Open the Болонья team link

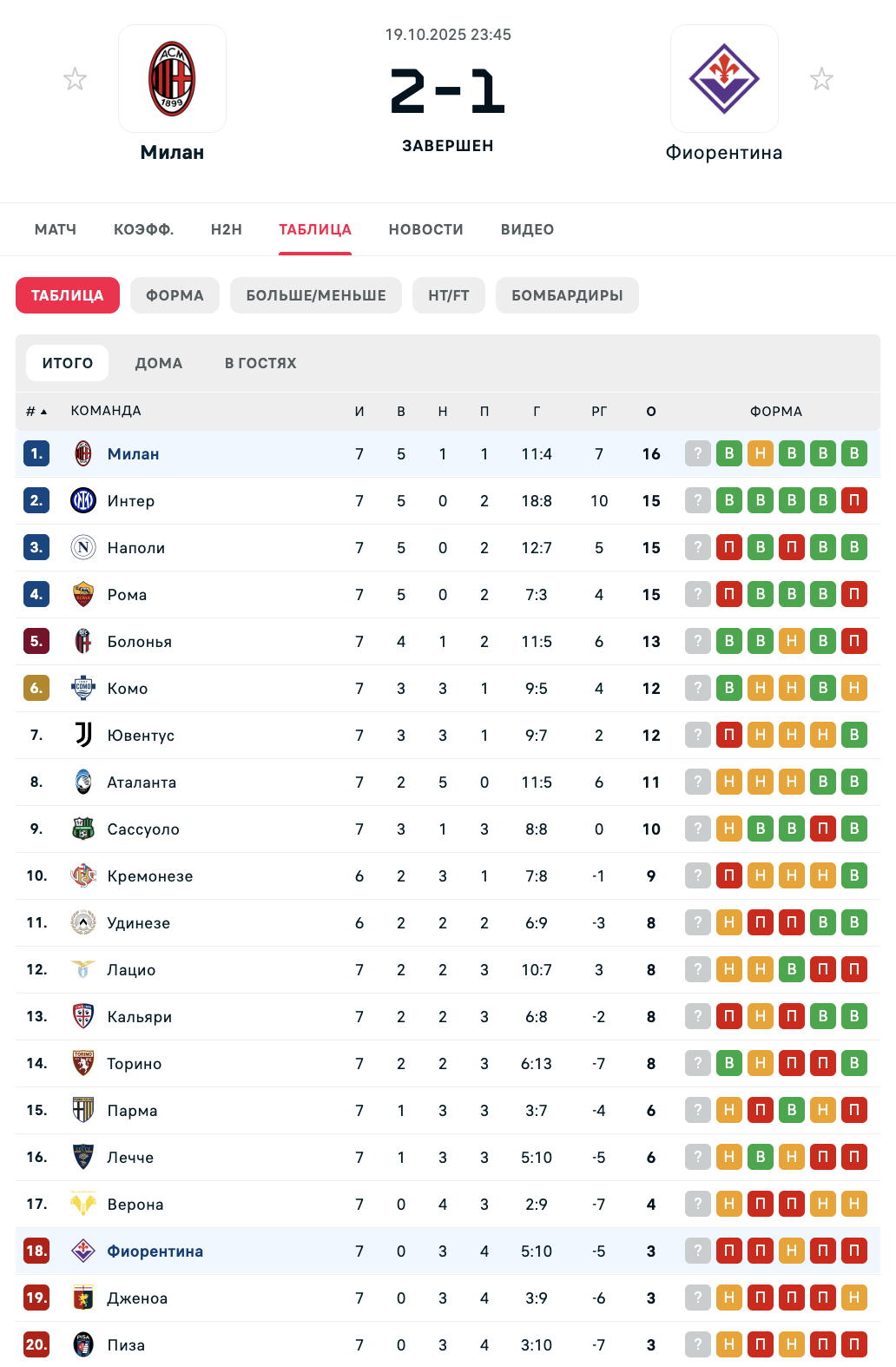point(139,641)
